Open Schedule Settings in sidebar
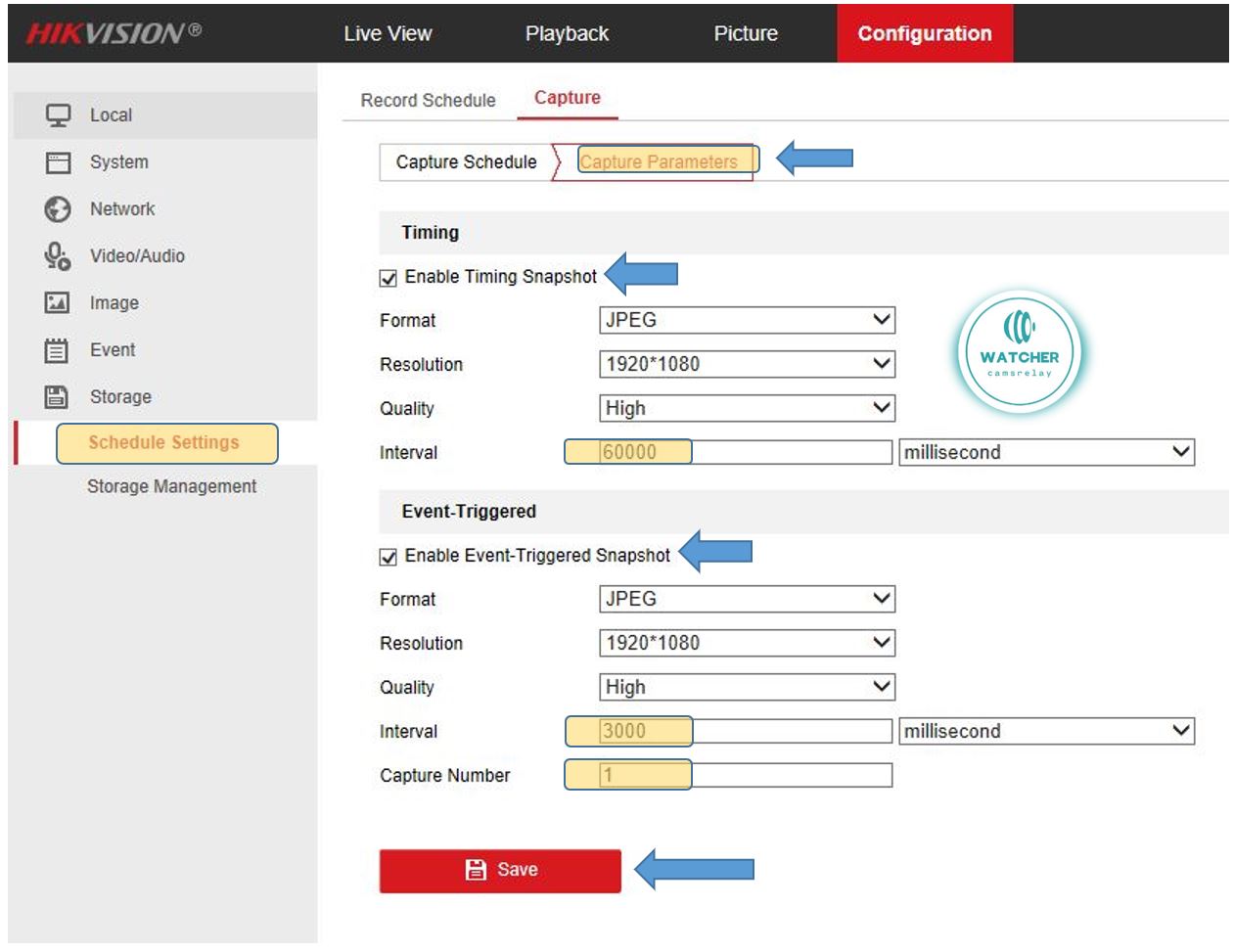Screen dimensions: 1234x952 click(x=163, y=442)
